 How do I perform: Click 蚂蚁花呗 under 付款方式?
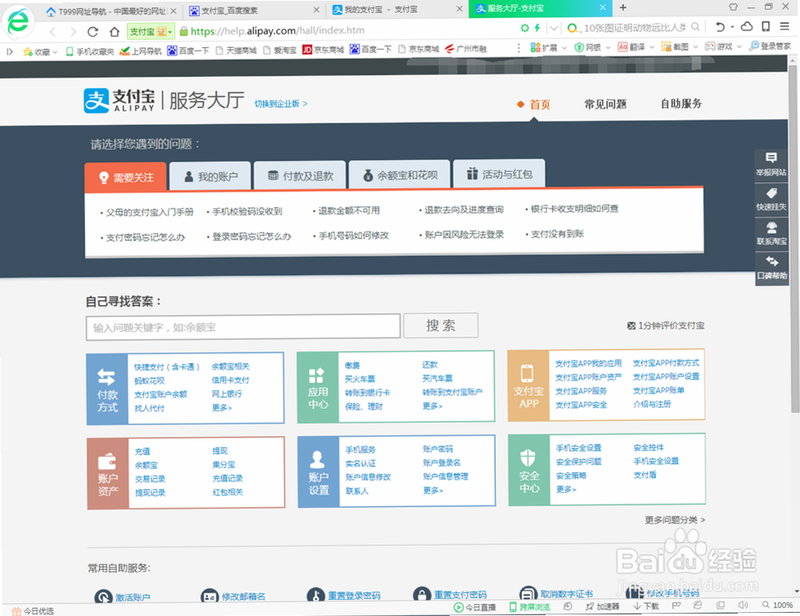pos(149,381)
